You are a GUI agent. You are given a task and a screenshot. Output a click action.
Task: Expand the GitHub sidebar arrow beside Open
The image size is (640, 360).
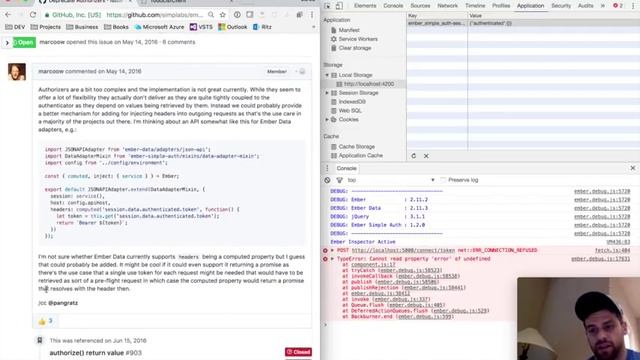[x=7, y=42]
